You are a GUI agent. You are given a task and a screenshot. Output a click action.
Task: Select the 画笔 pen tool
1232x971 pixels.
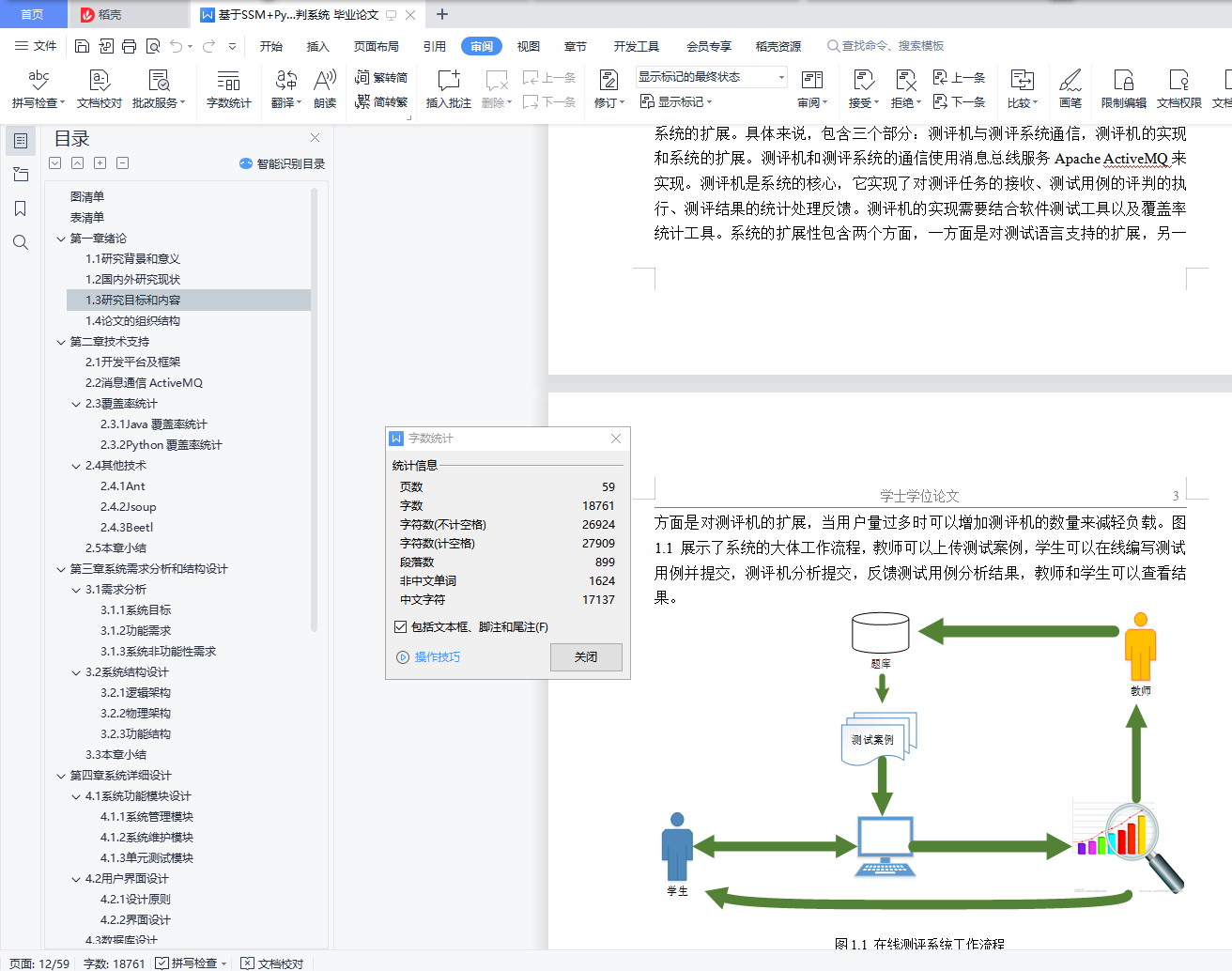[x=1070, y=89]
